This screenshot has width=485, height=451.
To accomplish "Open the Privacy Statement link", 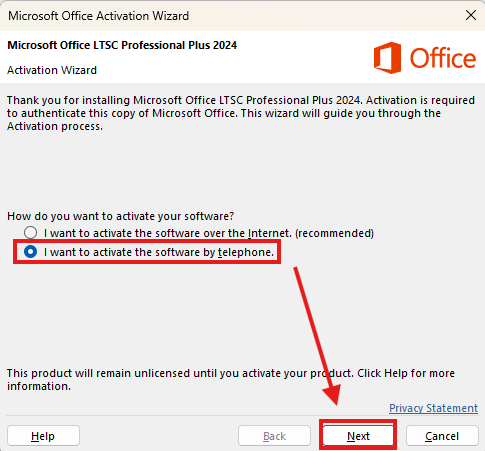I will pos(433,408).
